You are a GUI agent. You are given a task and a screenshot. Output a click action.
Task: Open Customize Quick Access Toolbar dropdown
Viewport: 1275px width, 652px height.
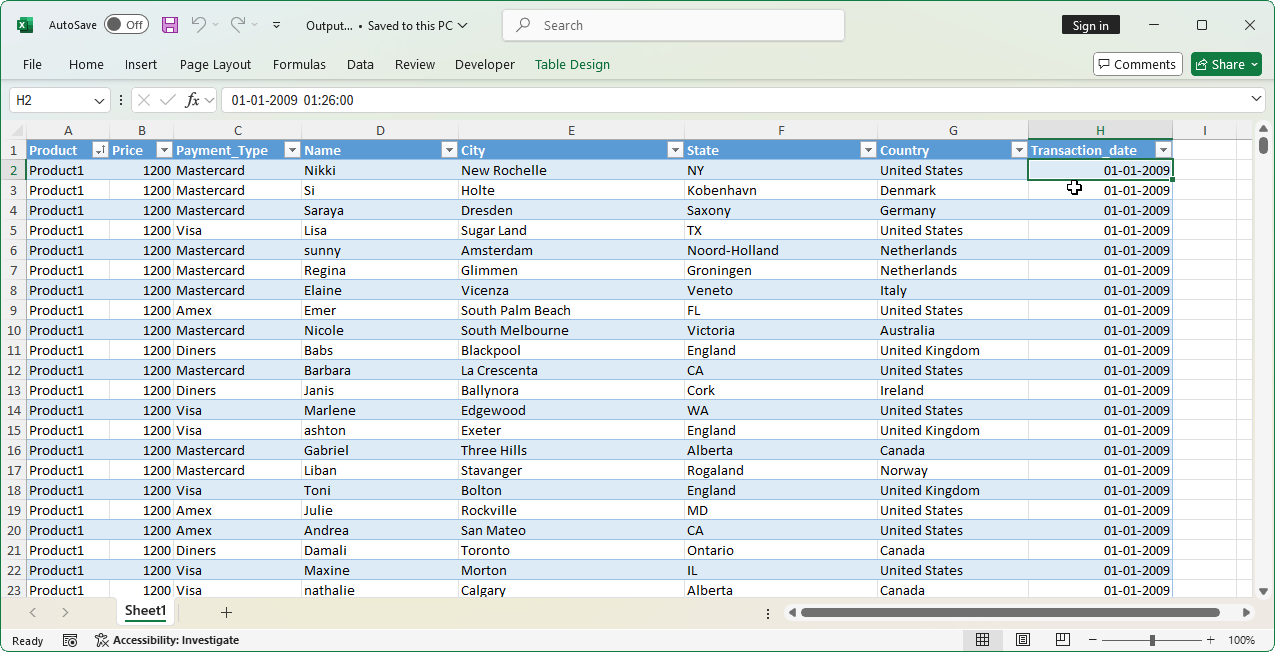(277, 25)
